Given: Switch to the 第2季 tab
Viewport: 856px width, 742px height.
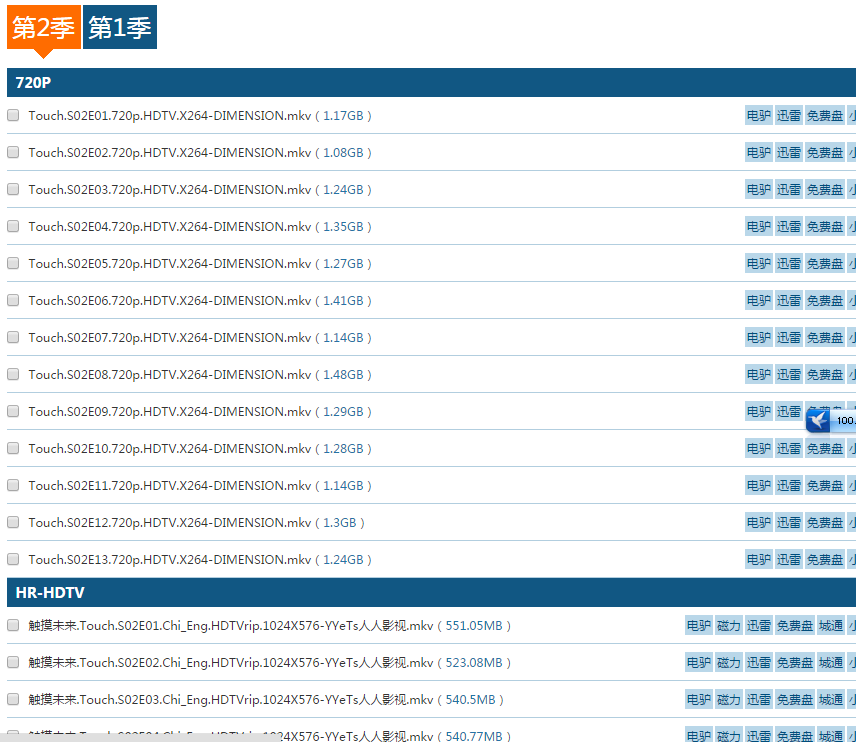Looking at the screenshot, I should [43, 28].
